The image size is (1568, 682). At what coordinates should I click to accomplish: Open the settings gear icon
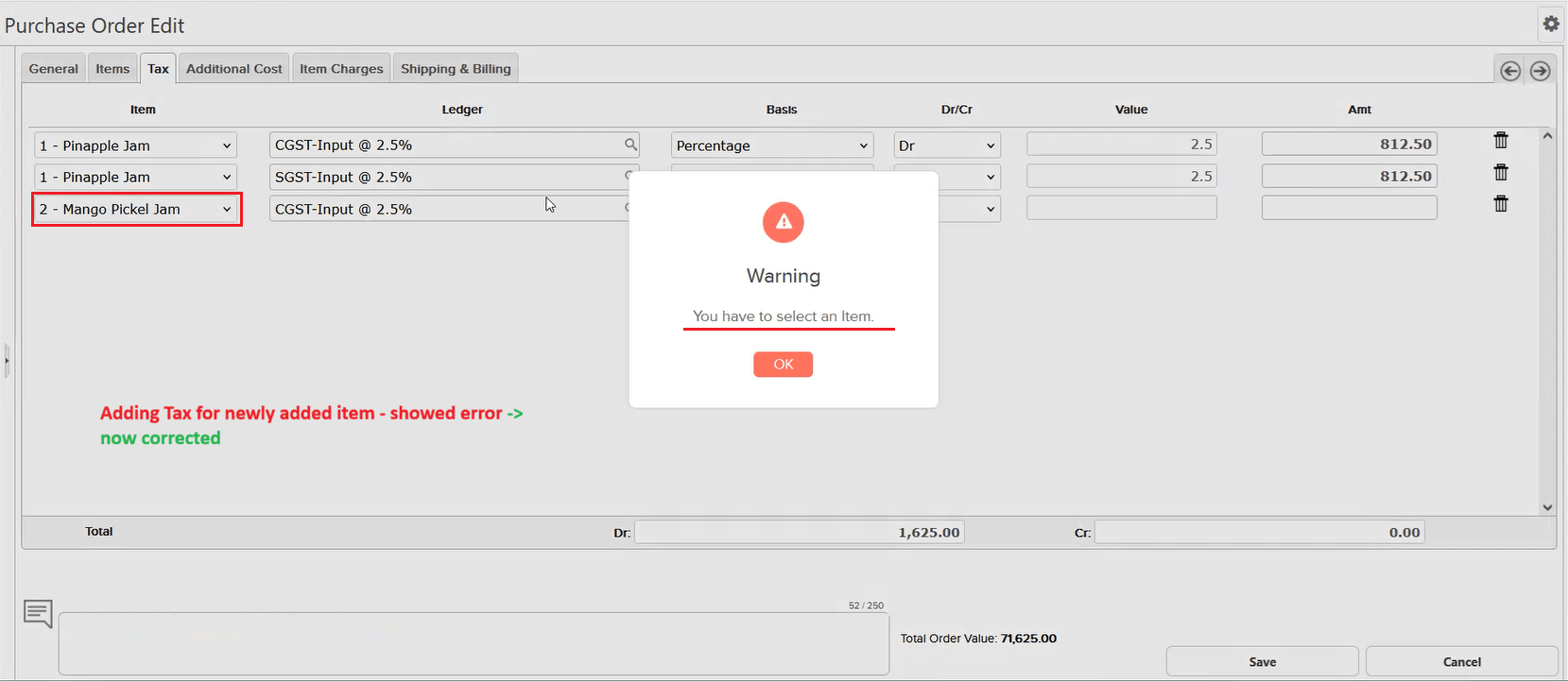click(1551, 24)
